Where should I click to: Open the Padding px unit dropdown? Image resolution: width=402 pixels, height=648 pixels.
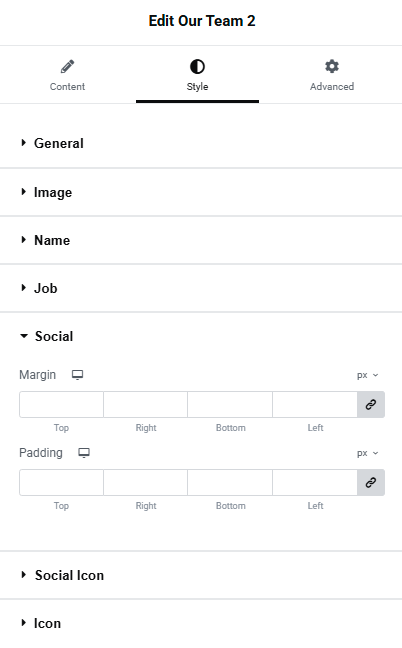(x=367, y=453)
